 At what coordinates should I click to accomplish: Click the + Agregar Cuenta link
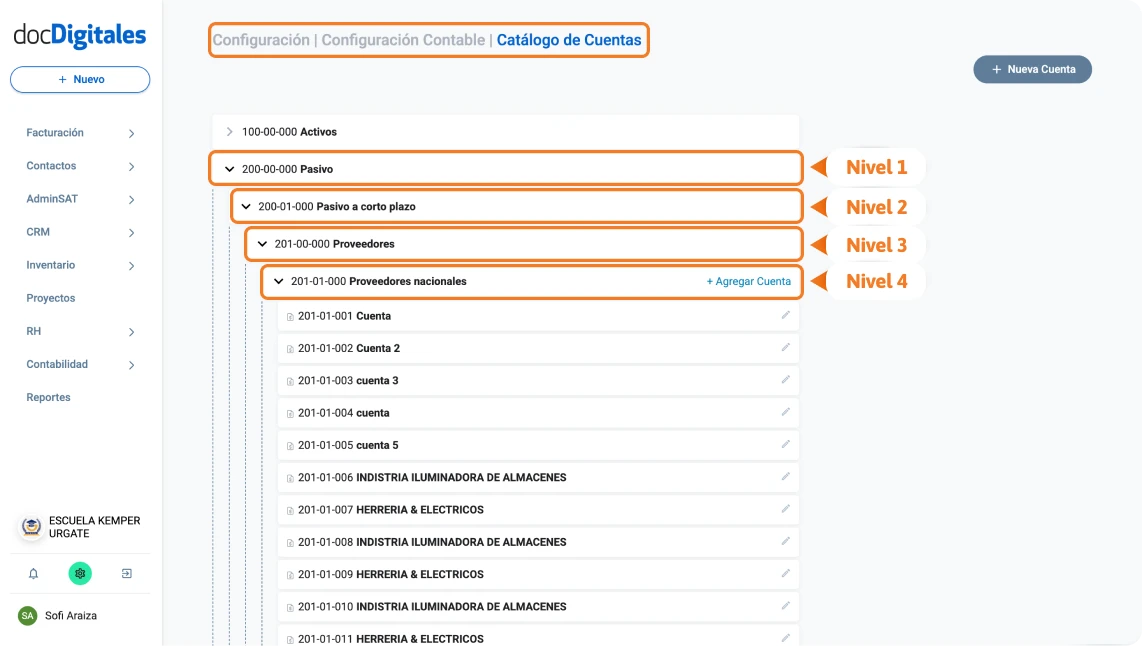point(748,282)
